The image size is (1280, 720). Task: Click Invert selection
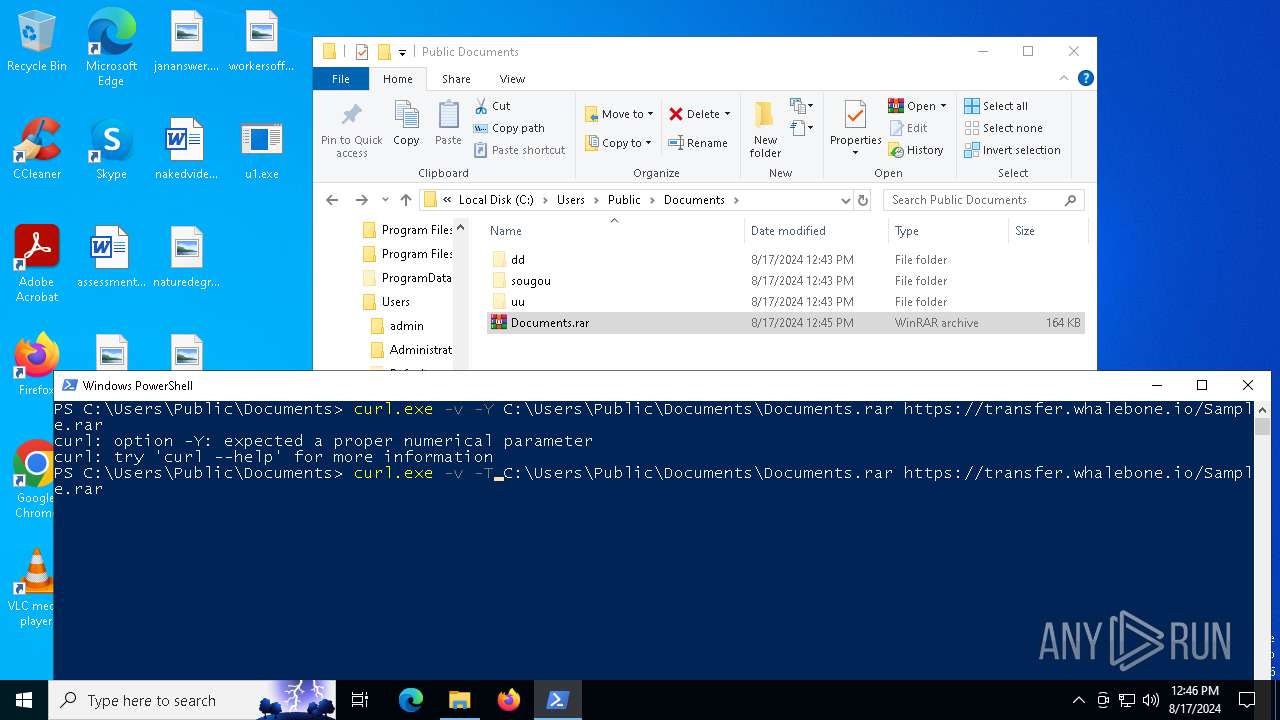click(x=1012, y=150)
